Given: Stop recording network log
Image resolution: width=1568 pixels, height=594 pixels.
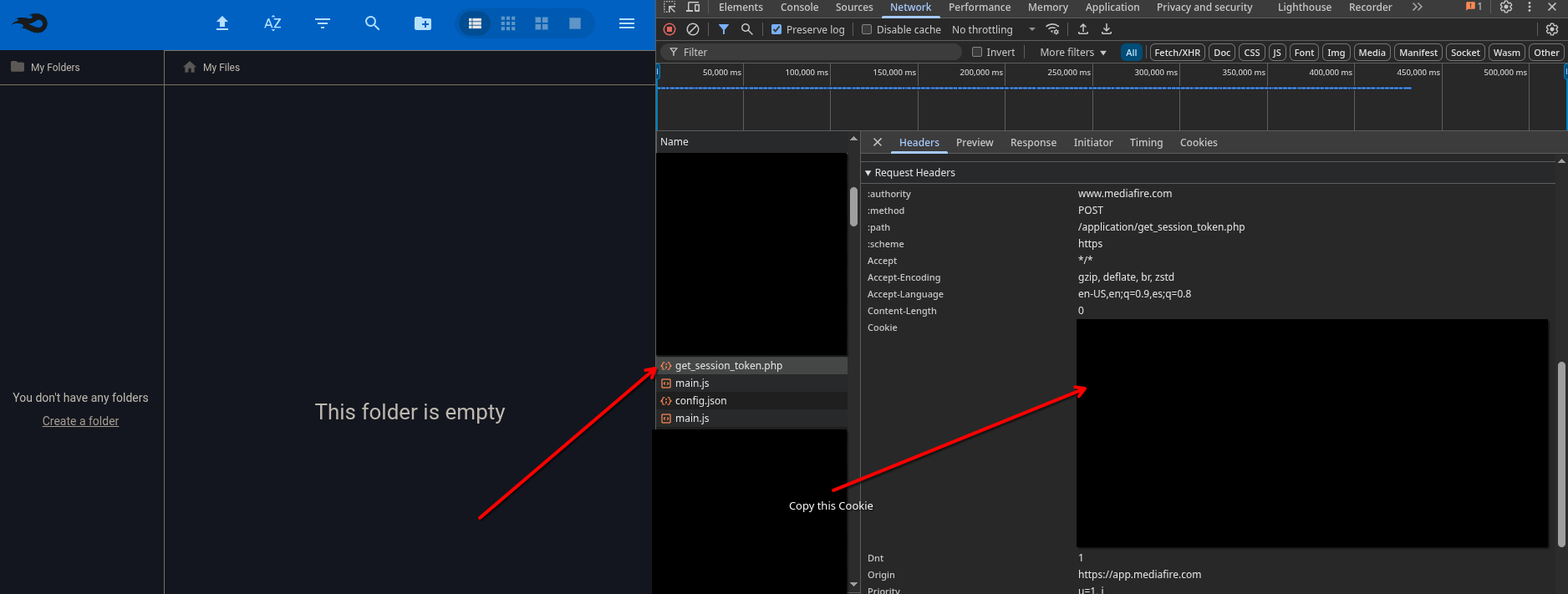Looking at the screenshot, I should tap(669, 29).
